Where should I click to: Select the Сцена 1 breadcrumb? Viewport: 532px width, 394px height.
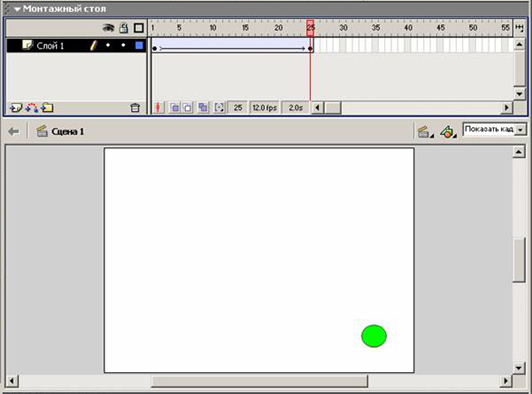point(68,132)
